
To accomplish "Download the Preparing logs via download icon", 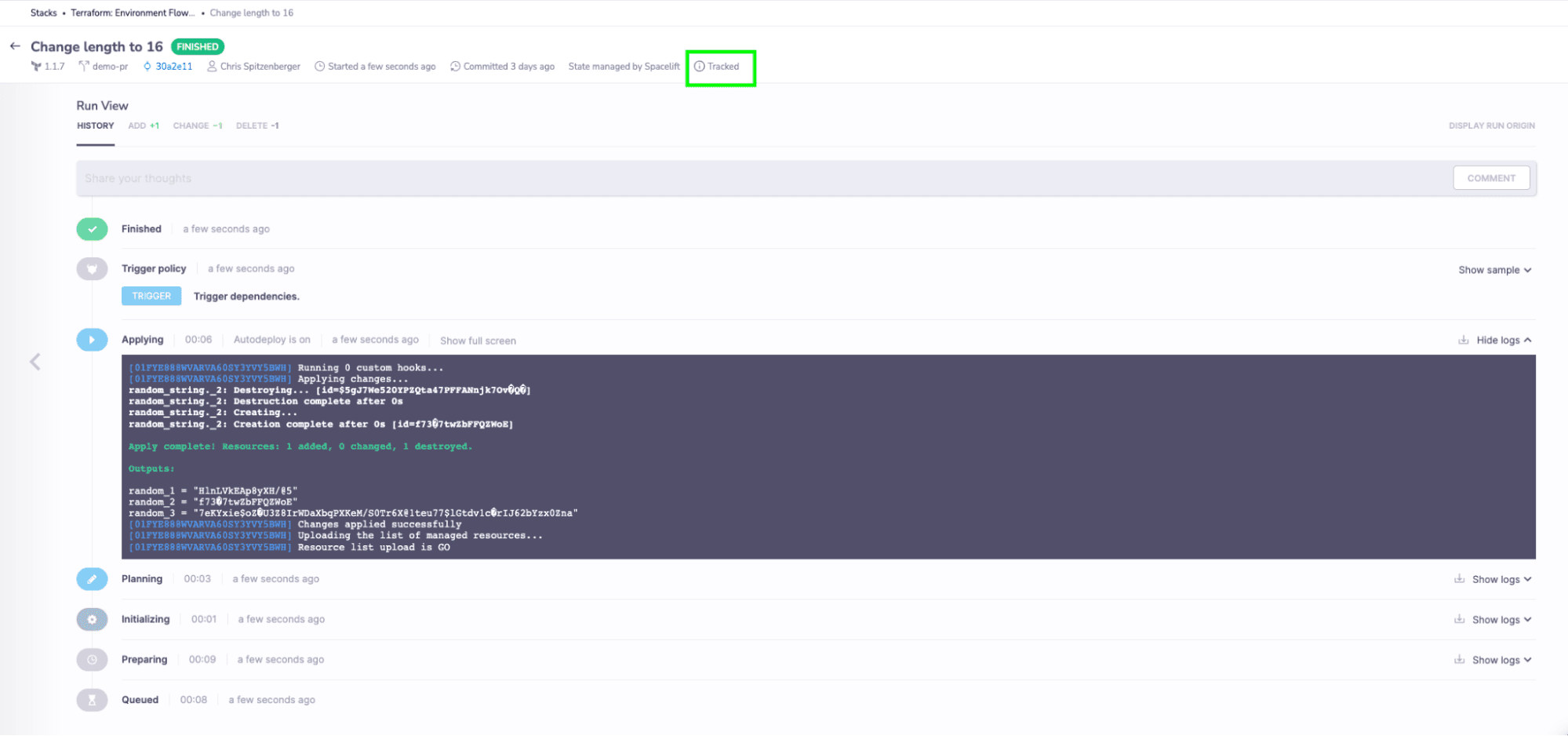I will click(x=1459, y=660).
